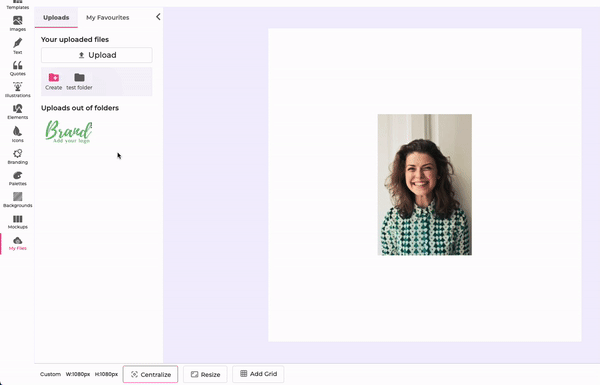The width and height of the screenshot is (600, 385).
Task: Switch to the My Favourites tab
Action: pyautogui.click(x=108, y=18)
